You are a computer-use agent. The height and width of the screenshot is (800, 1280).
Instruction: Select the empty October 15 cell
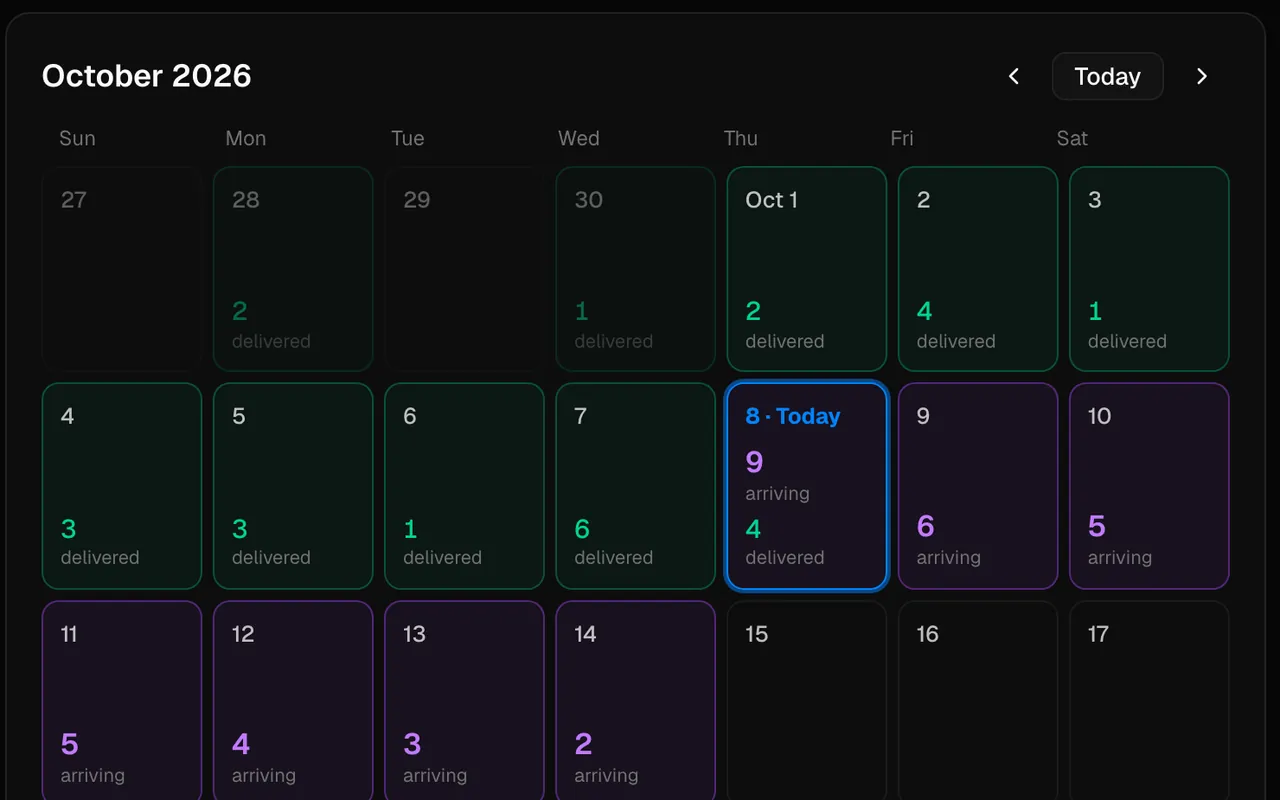[807, 700]
